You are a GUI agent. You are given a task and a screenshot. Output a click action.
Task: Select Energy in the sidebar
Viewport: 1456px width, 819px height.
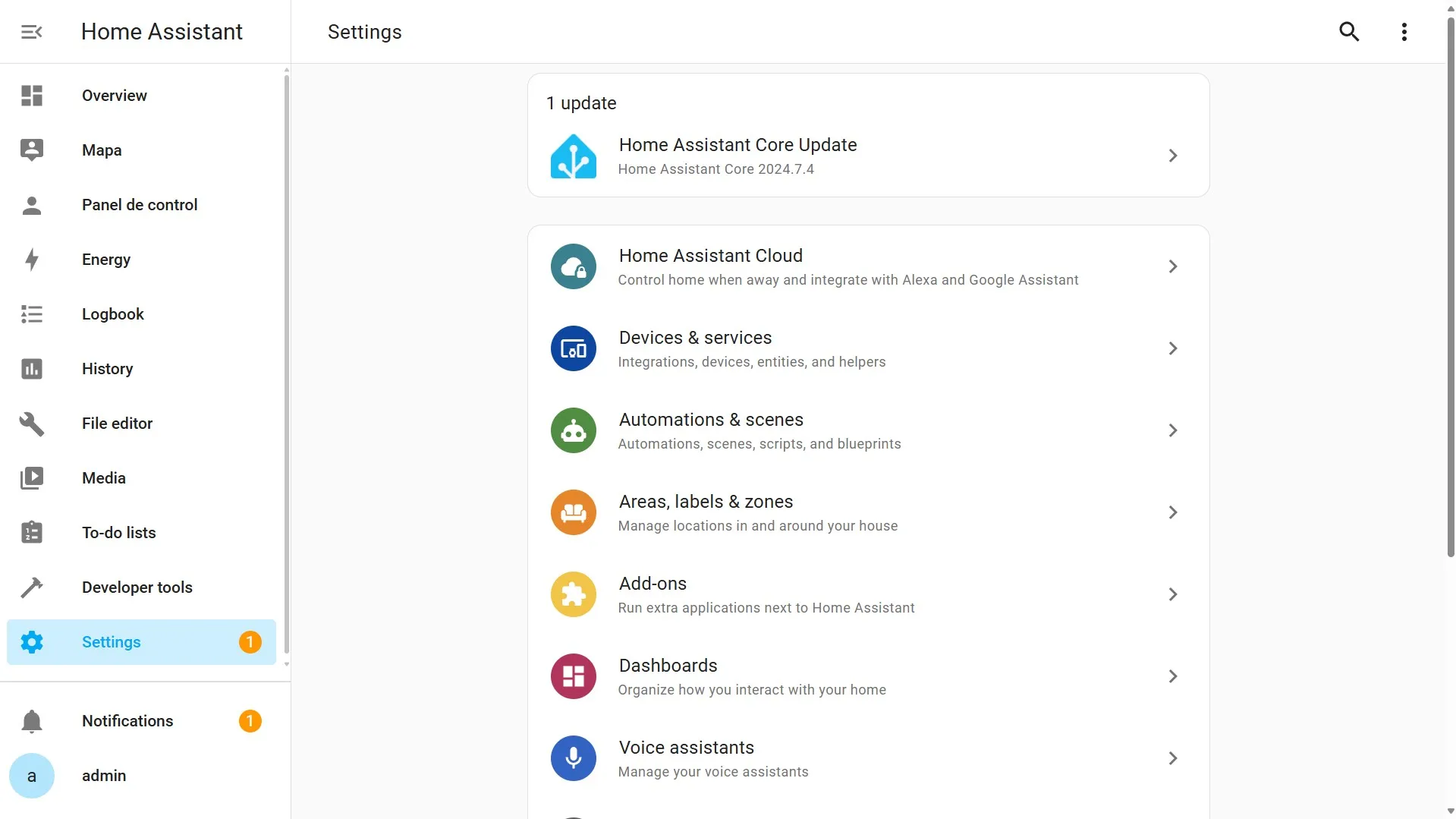[141, 260]
